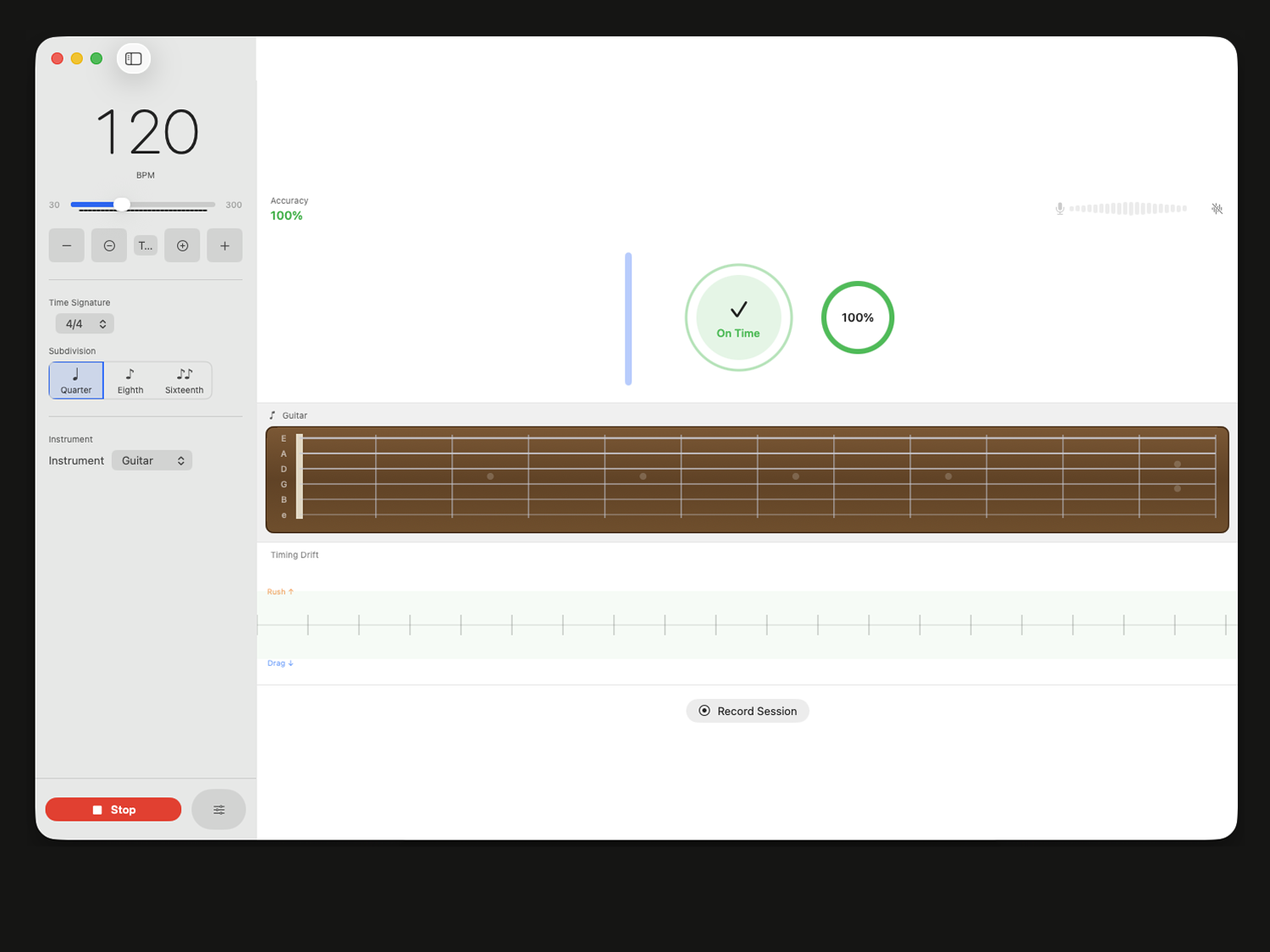Click the Timing Drift heading
This screenshot has width=1270, height=952.
[x=295, y=555]
